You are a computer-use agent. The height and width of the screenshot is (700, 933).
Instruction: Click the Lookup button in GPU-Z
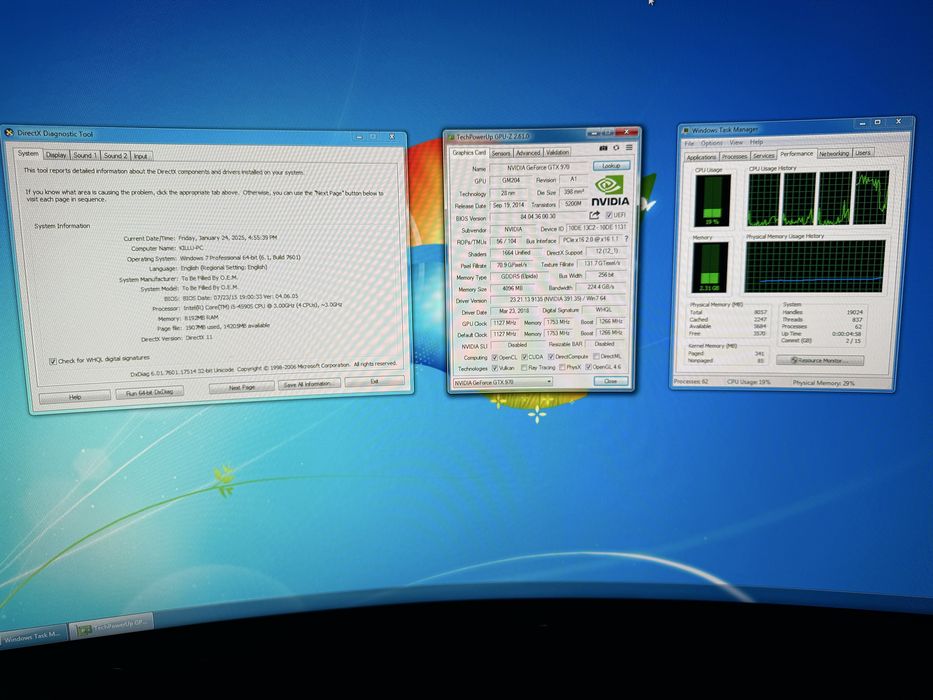[611, 165]
